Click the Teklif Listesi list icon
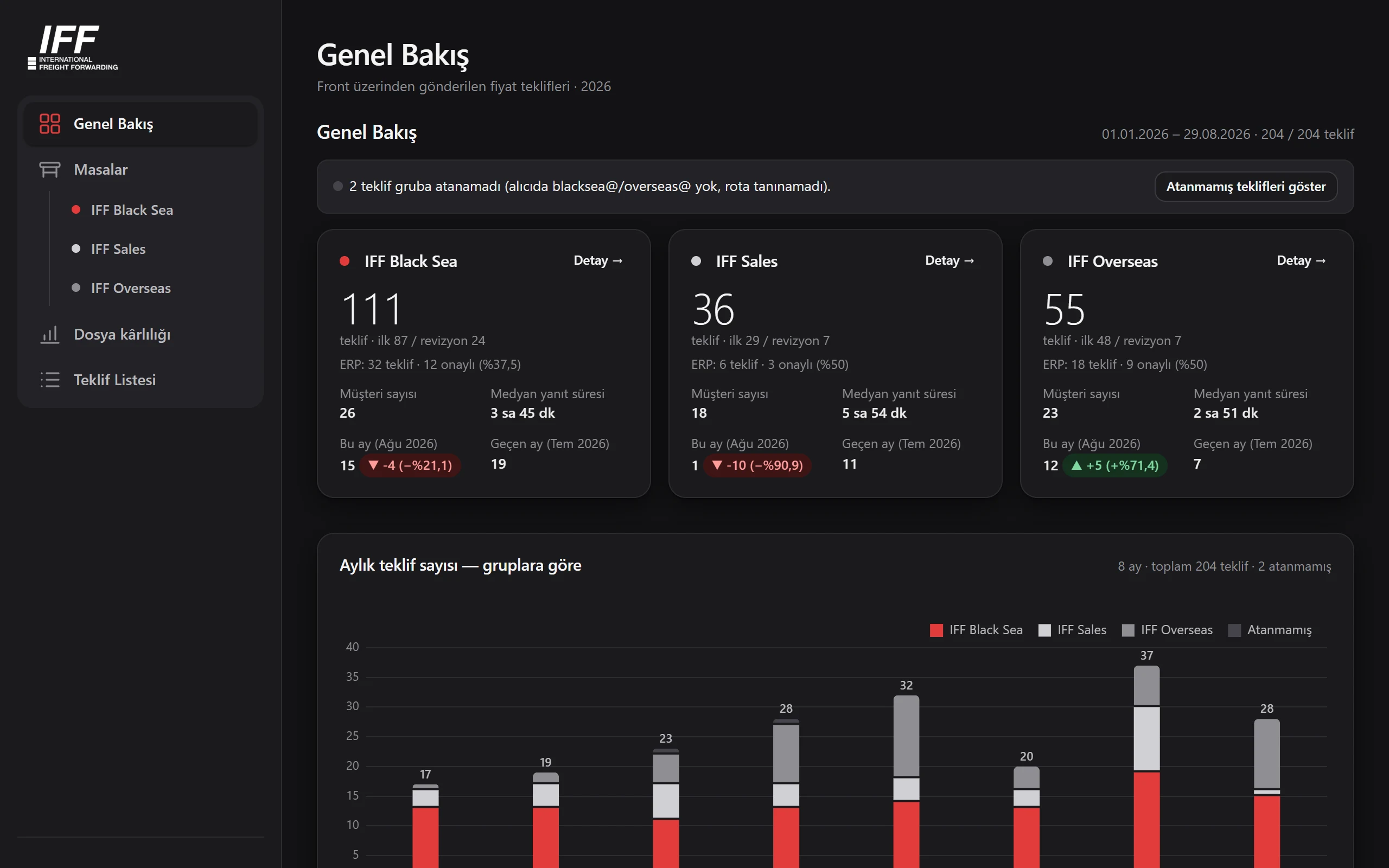The image size is (1389, 868). 50,379
